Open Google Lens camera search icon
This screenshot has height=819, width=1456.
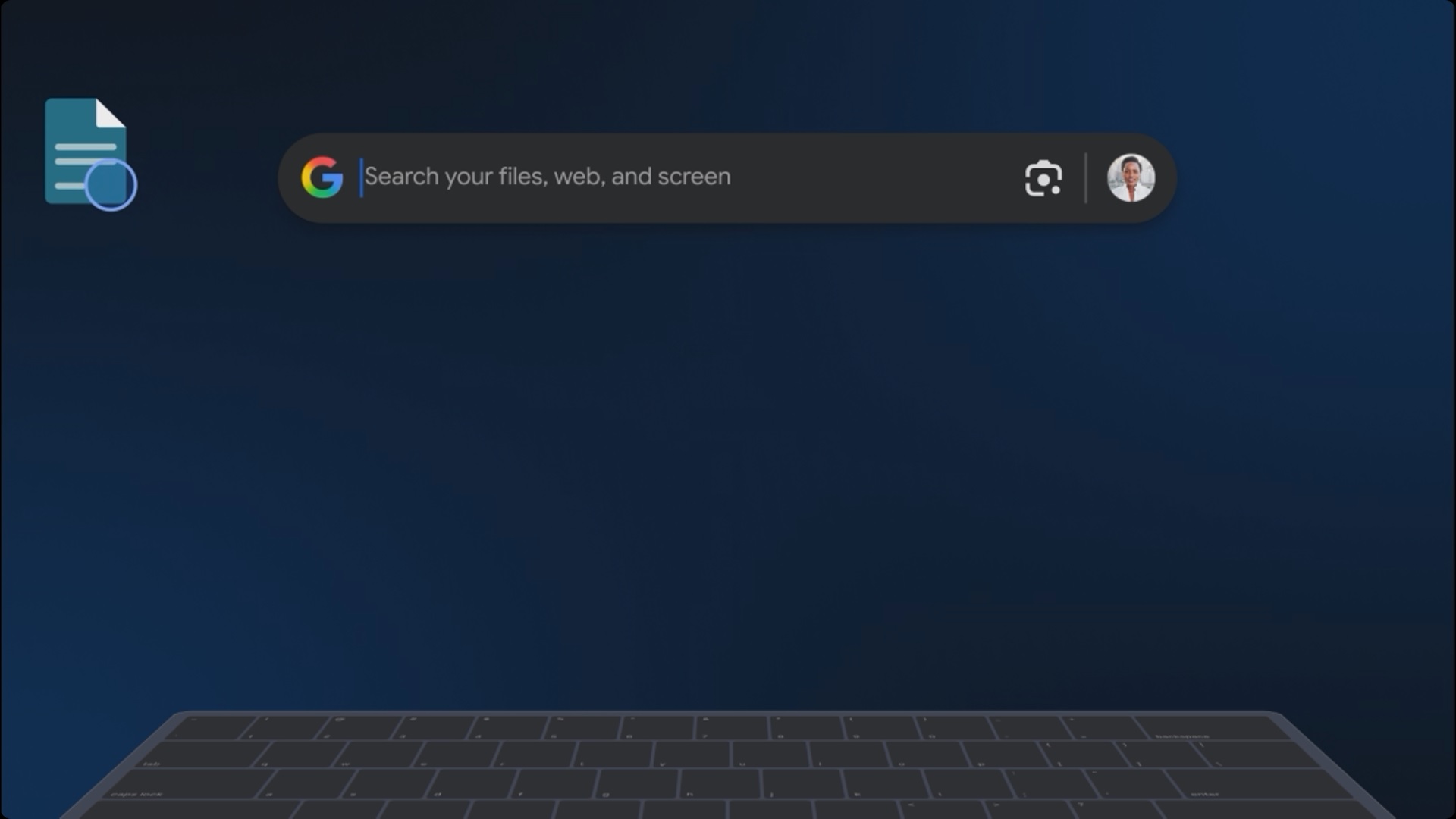[x=1043, y=178]
